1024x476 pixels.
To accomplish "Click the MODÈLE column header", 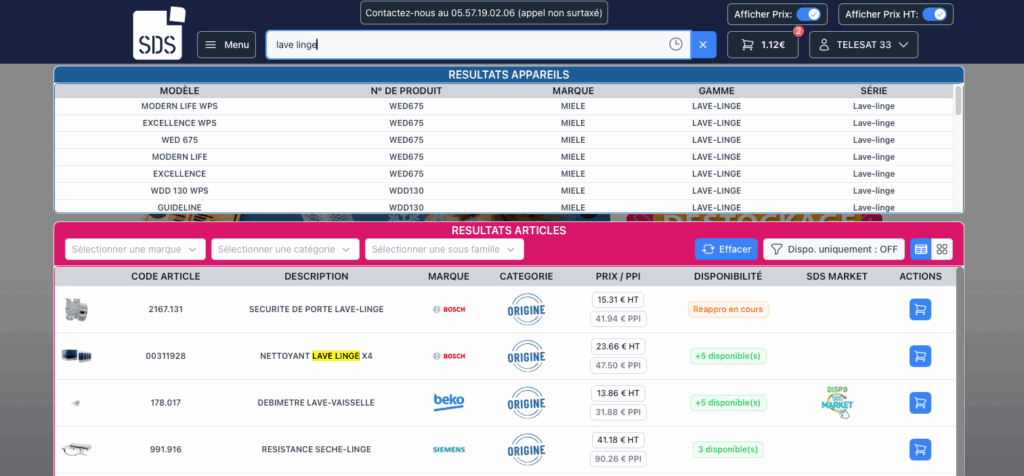I will click(x=180, y=91).
